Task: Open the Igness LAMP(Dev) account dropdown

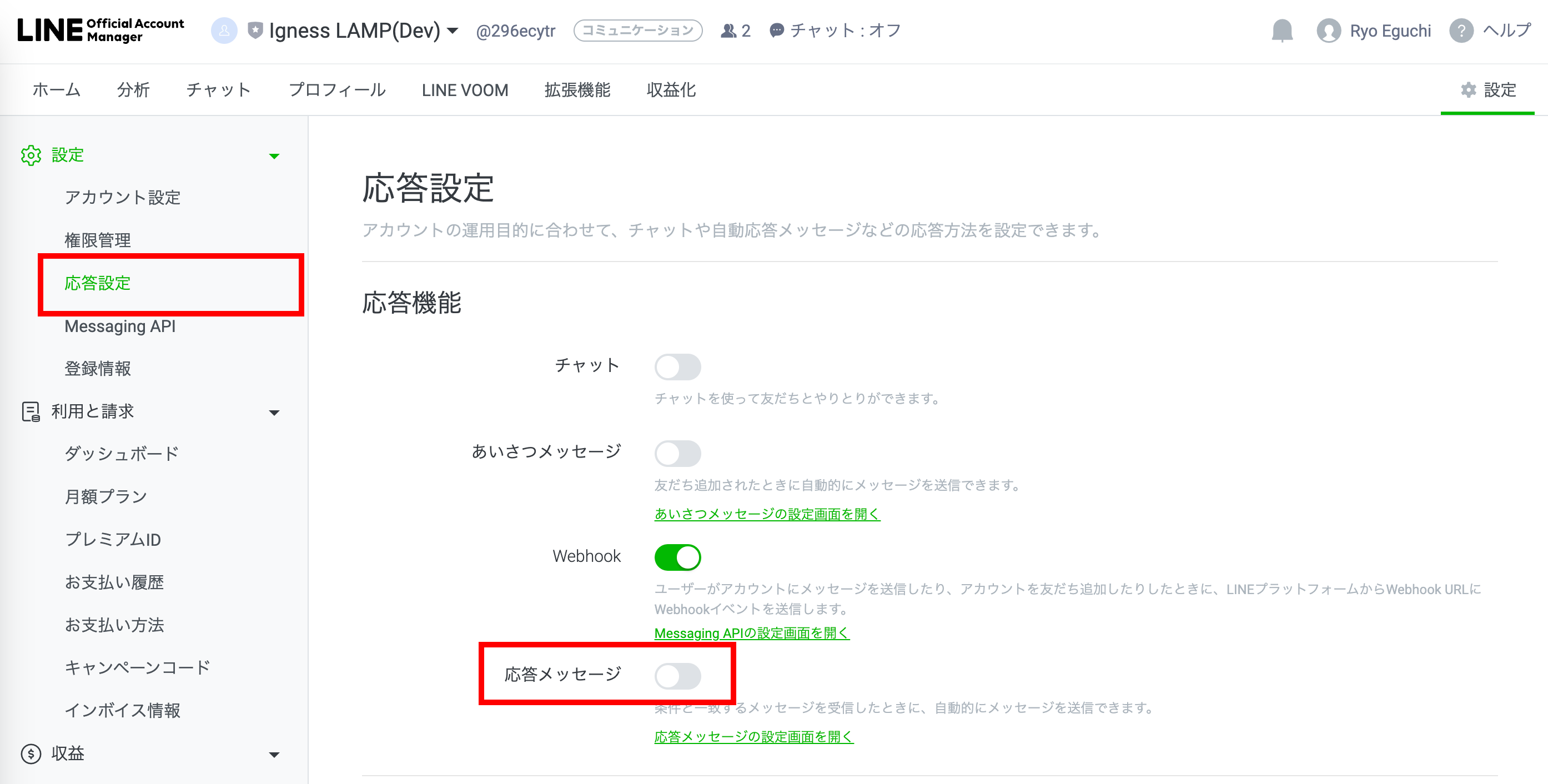Action: 453,31
